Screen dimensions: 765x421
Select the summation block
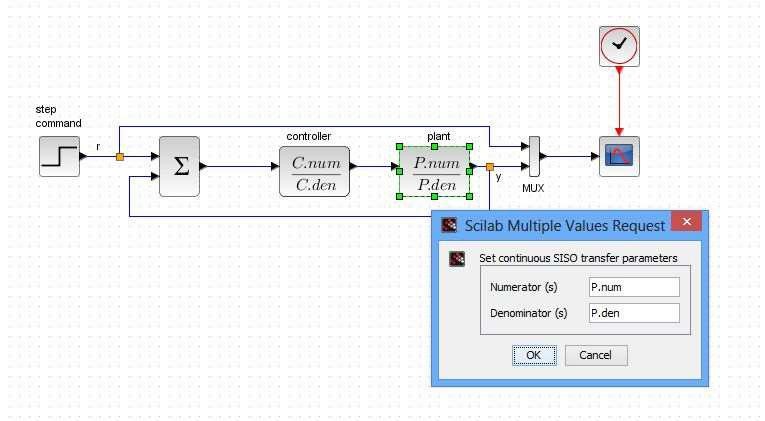tap(180, 166)
